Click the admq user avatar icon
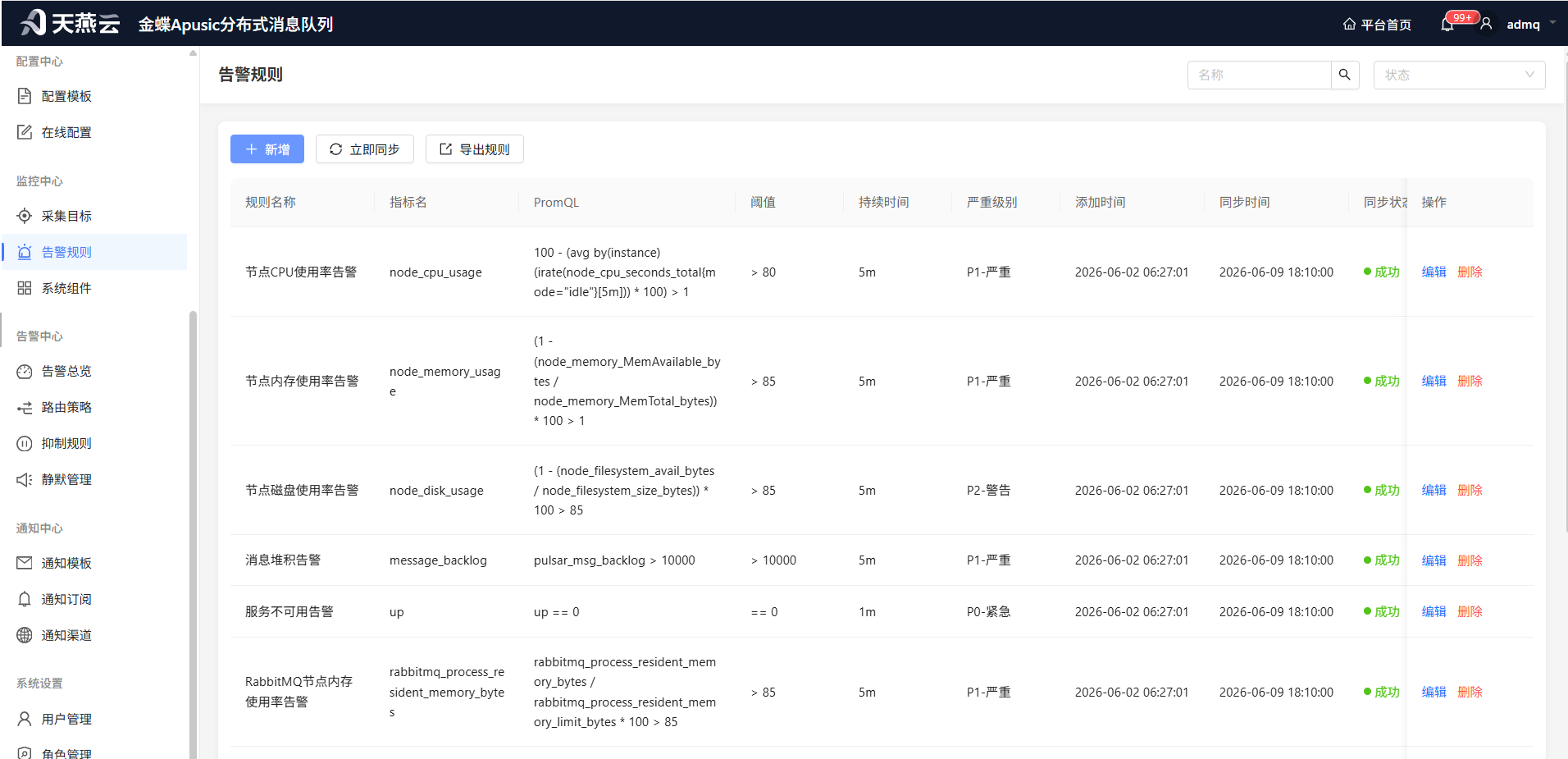Image resolution: width=1568 pixels, height=759 pixels. [x=1486, y=24]
